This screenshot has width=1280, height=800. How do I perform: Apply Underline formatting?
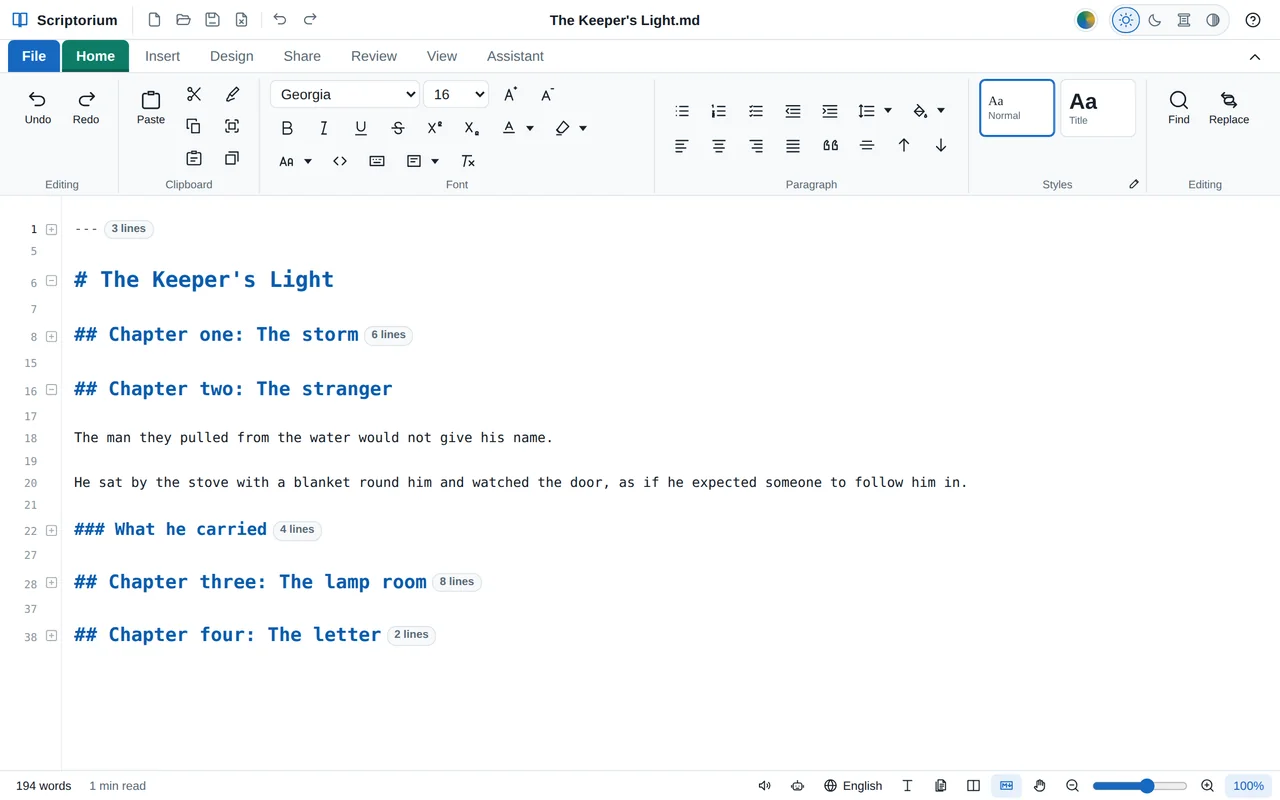click(361, 128)
